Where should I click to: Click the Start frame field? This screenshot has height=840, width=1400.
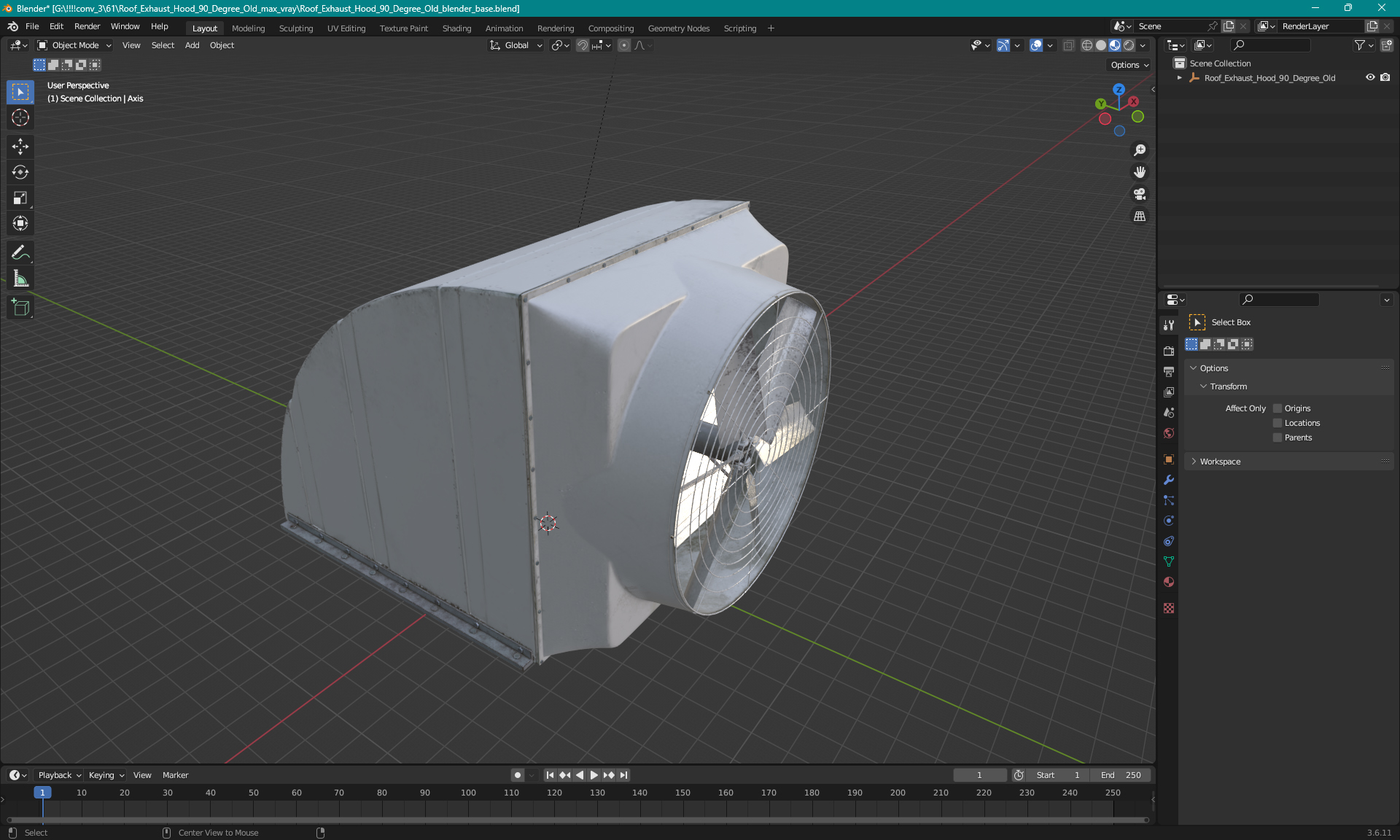[x=1057, y=775]
